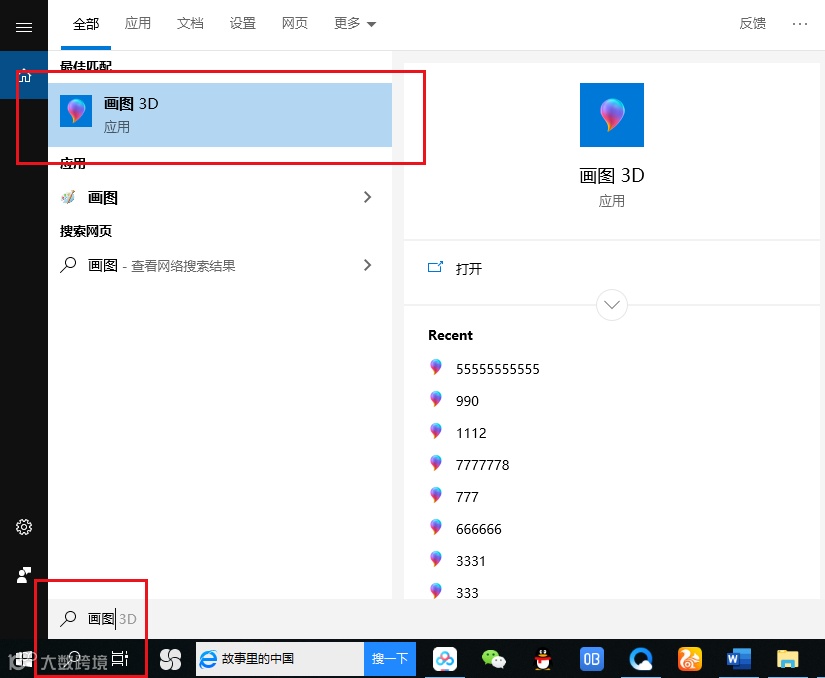Click the magnifier icon next to web result
Image resolution: width=825 pixels, height=678 pixels.
[x=68, y=265]
